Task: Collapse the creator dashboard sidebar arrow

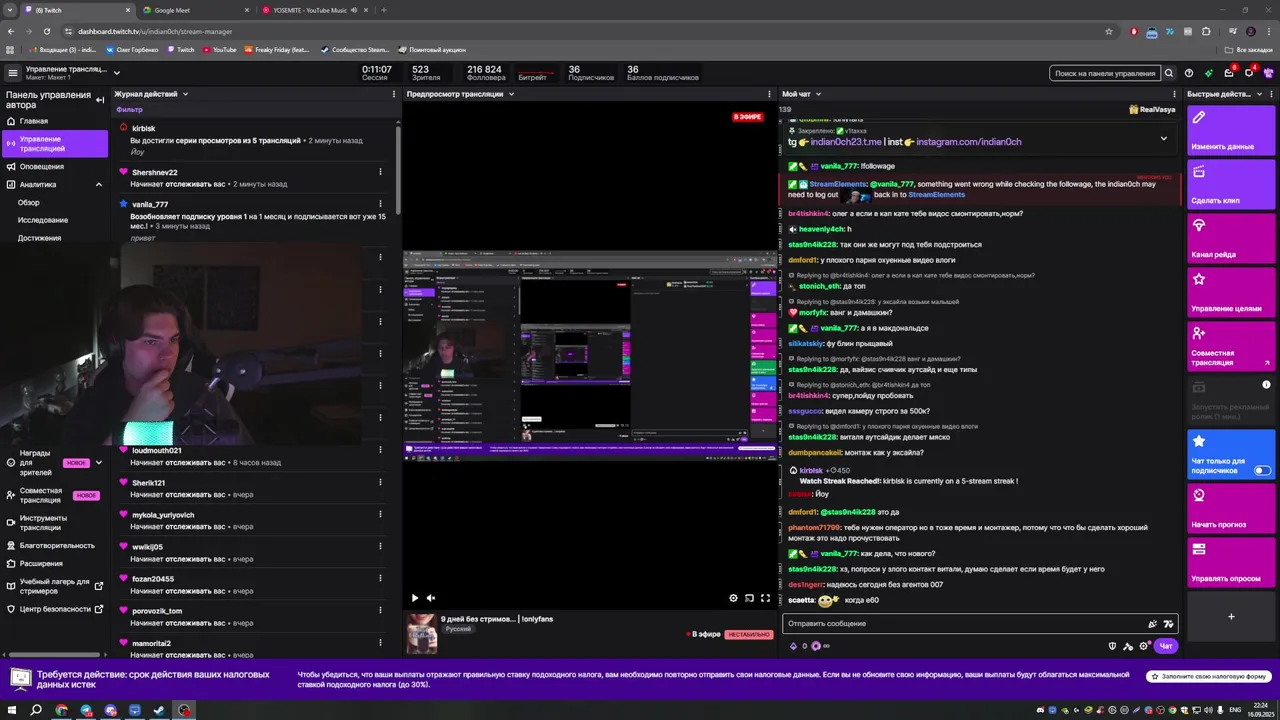Action: pyautogui.click(x=100, y=100)
